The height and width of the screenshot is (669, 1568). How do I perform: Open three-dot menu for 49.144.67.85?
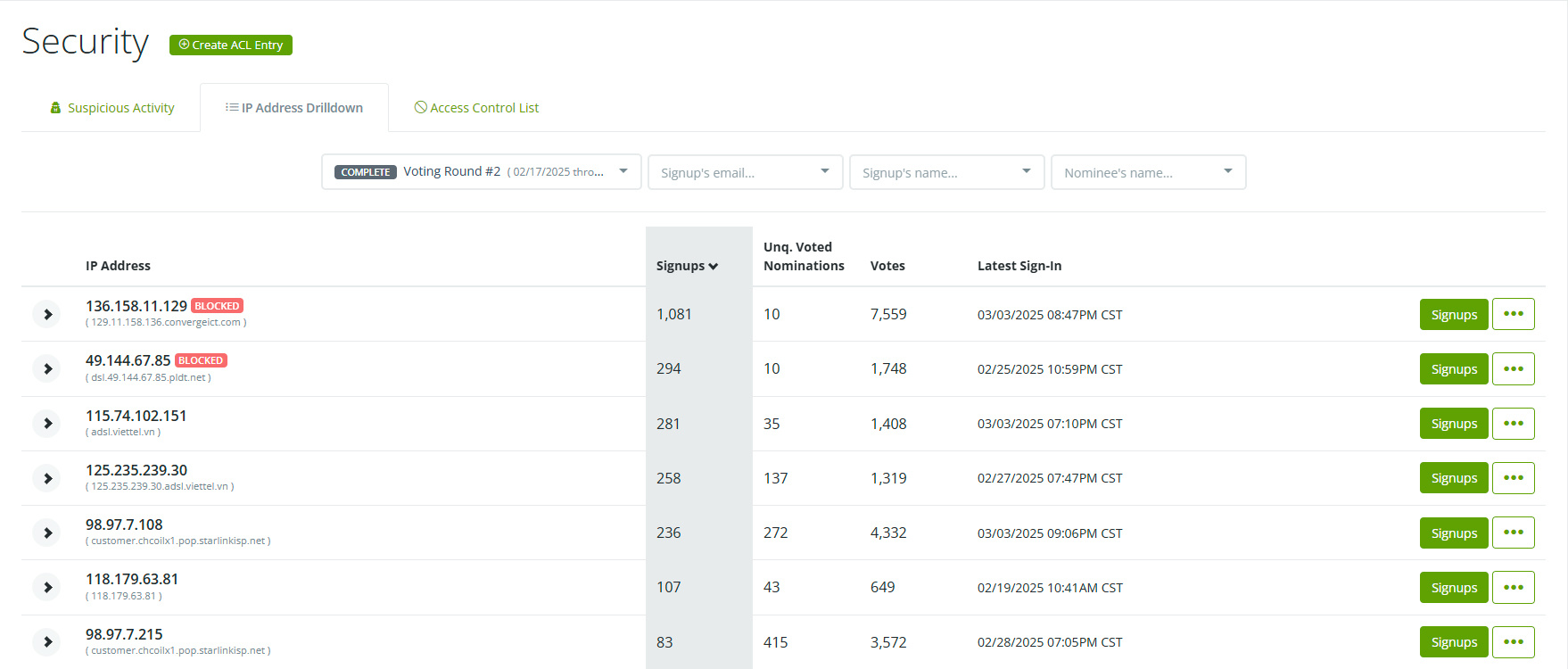coord(1513,368)
